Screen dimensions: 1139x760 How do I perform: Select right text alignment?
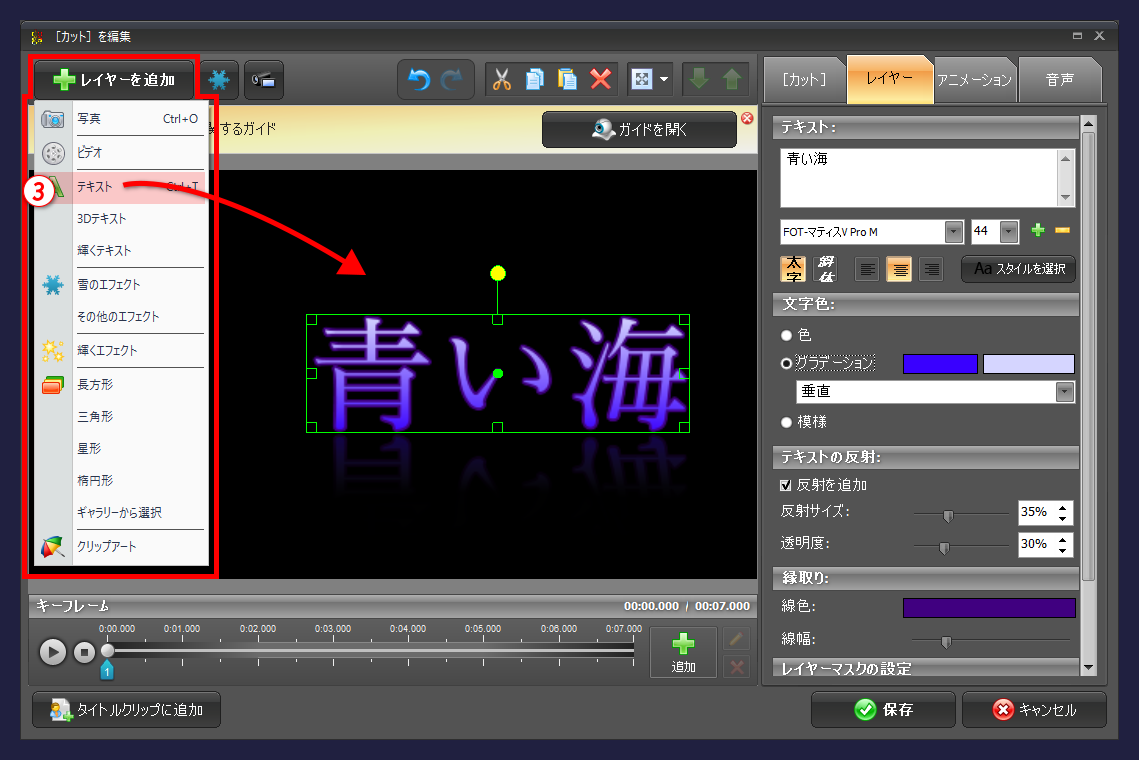pyautogui.click(x=930, y=269)
